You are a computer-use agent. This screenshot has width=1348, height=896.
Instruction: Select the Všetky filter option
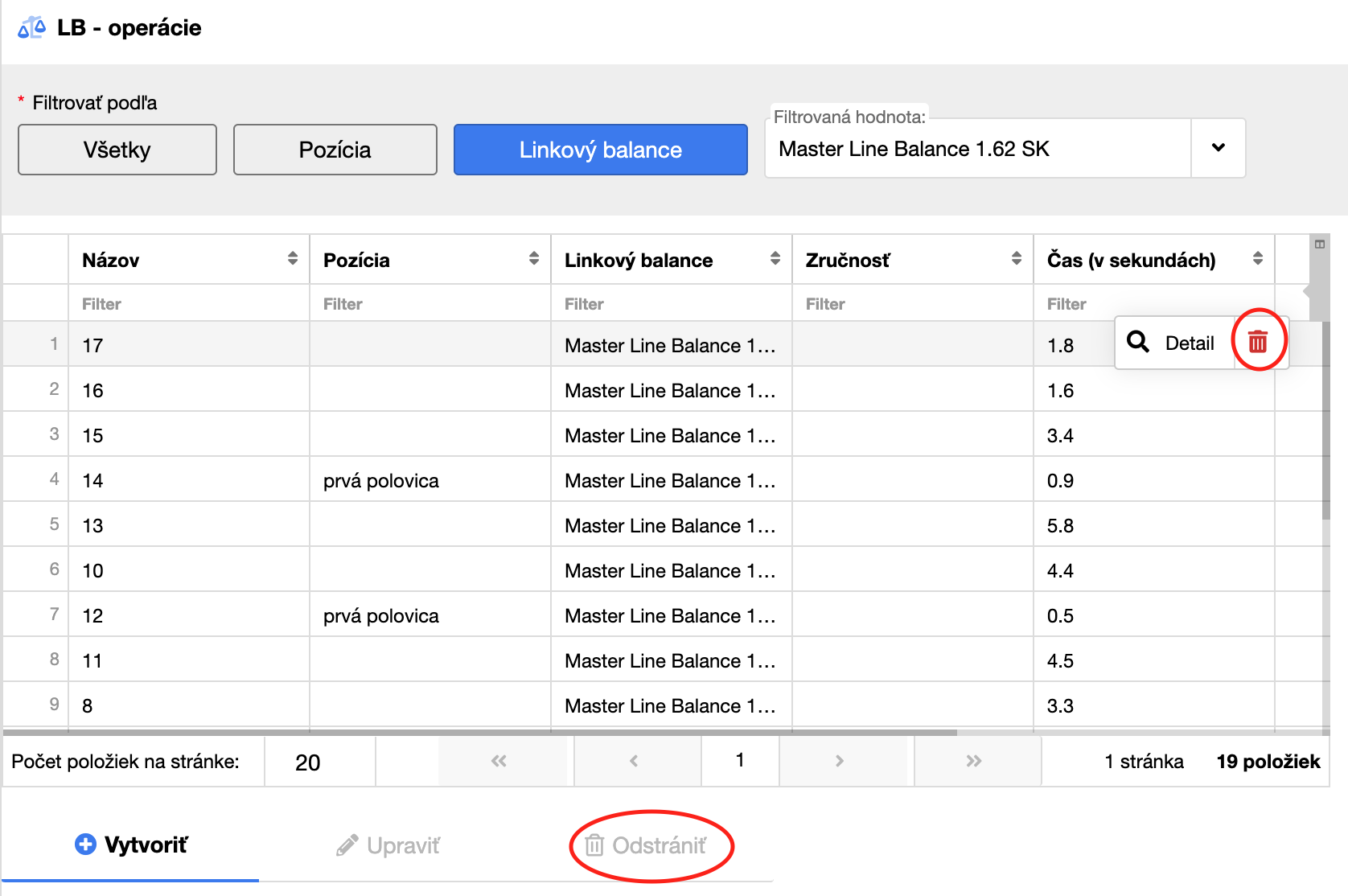click(x=117, y=150)
